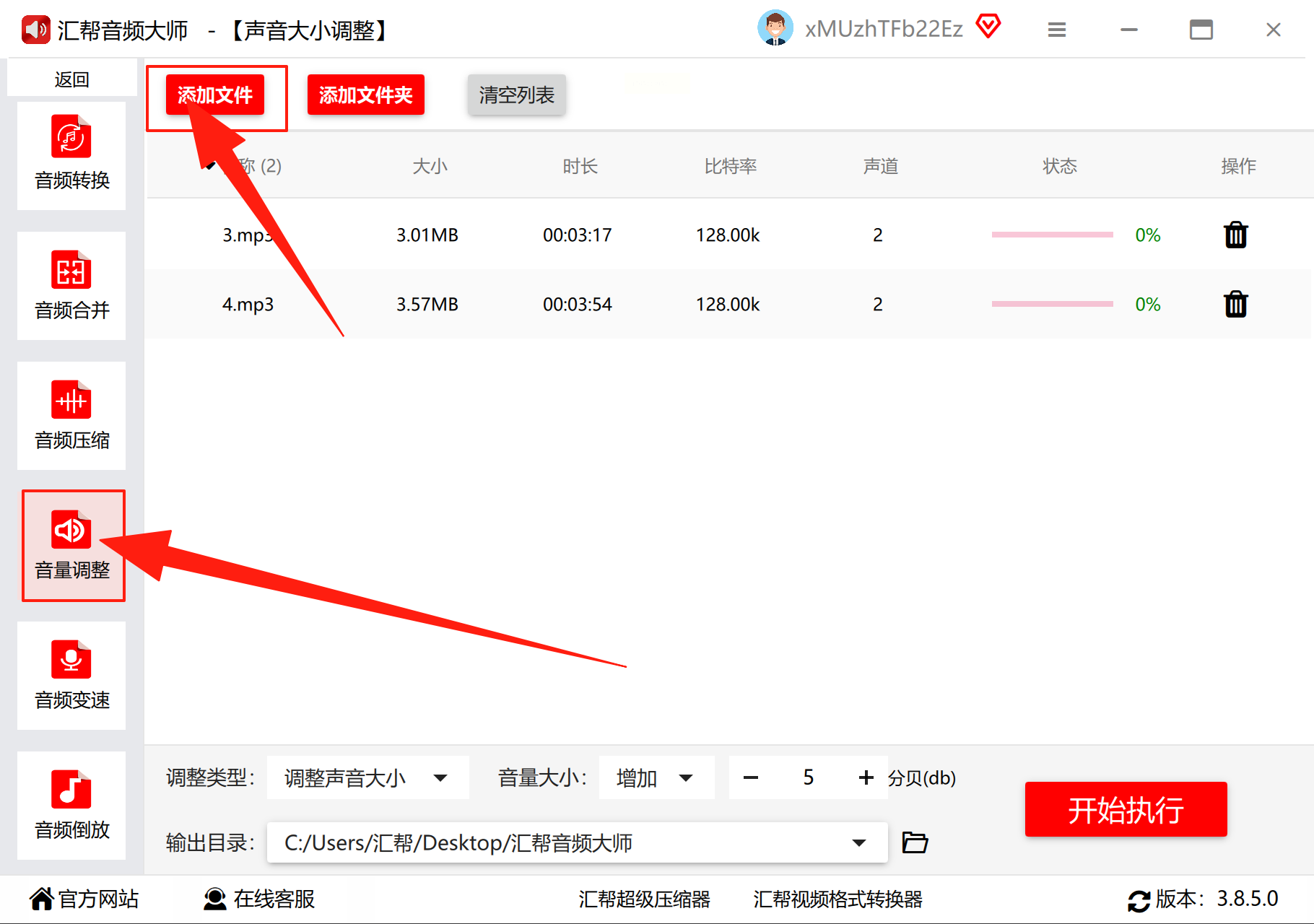The height and width of the screenshot is (924, 1314).
Task: Delete 3.mp3 with its trash icon
Action: (1235, 235)
